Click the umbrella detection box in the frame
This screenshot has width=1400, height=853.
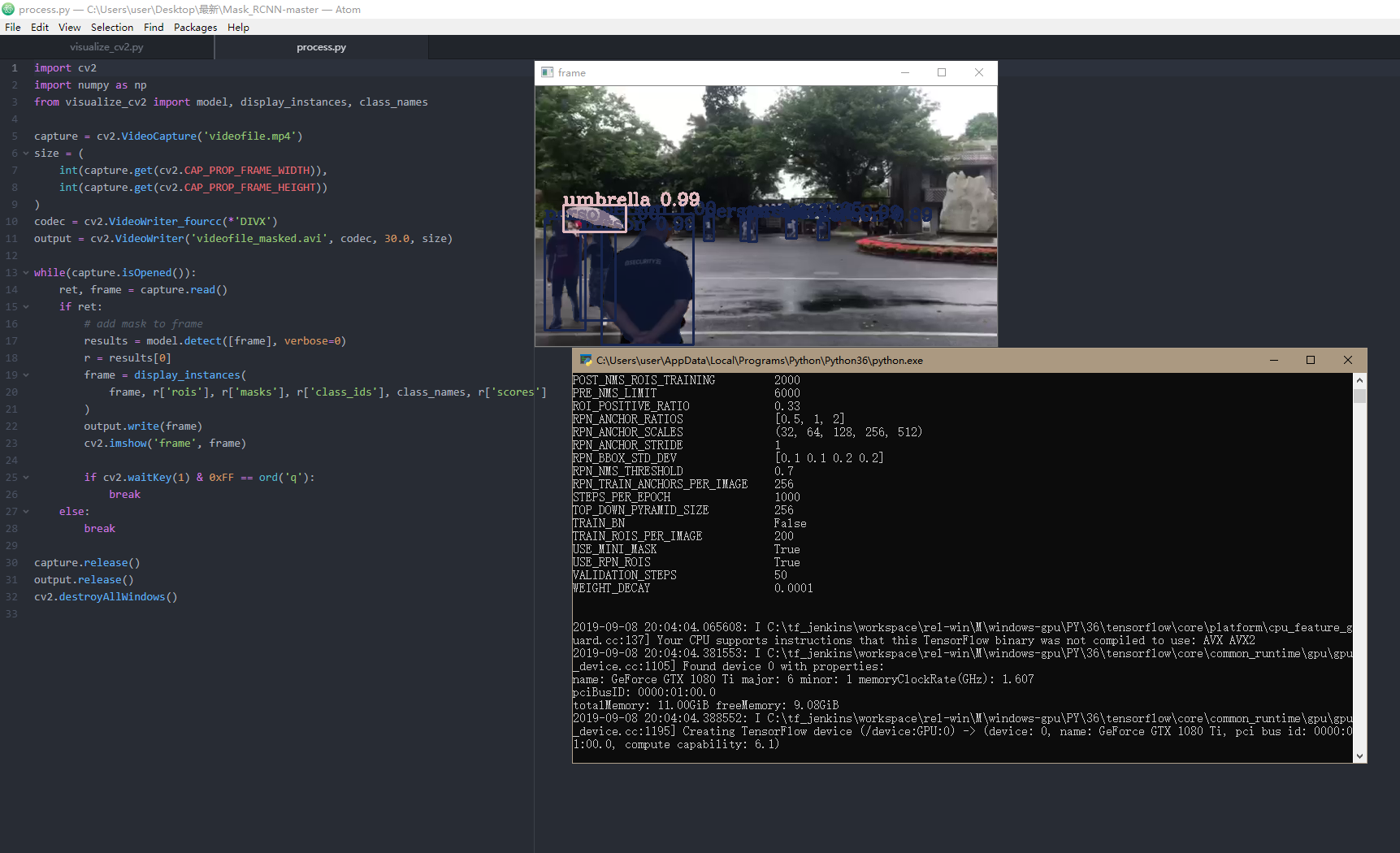[595, 219]
